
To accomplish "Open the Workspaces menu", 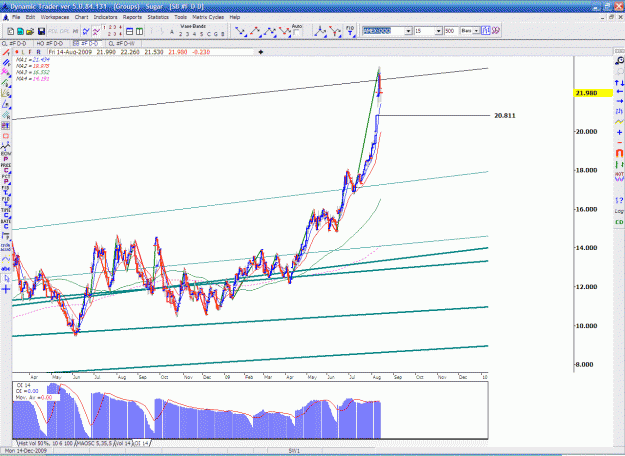I will [55, 17].
